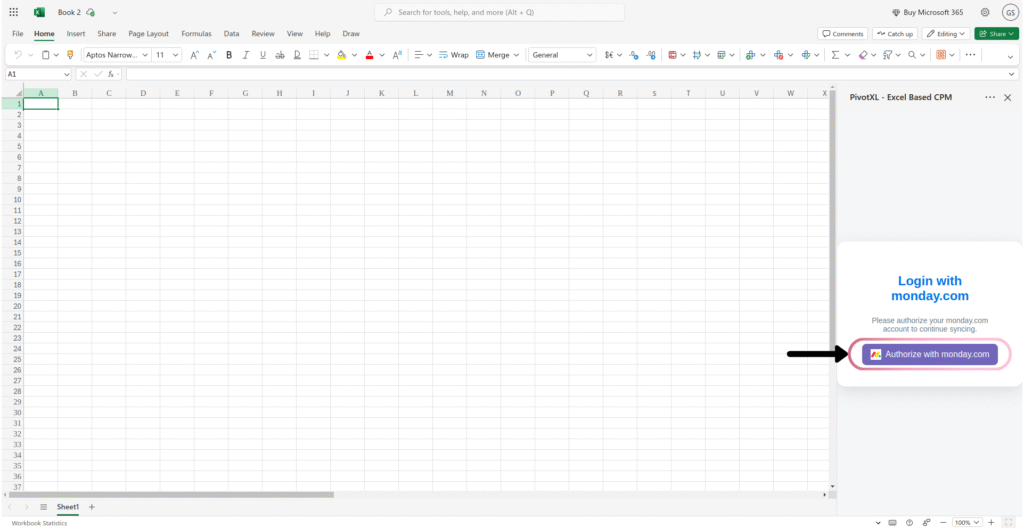The height and width of the screenshot is (528, 1024).
Task: Click the Insert cells icon
Action: (750, 55)
